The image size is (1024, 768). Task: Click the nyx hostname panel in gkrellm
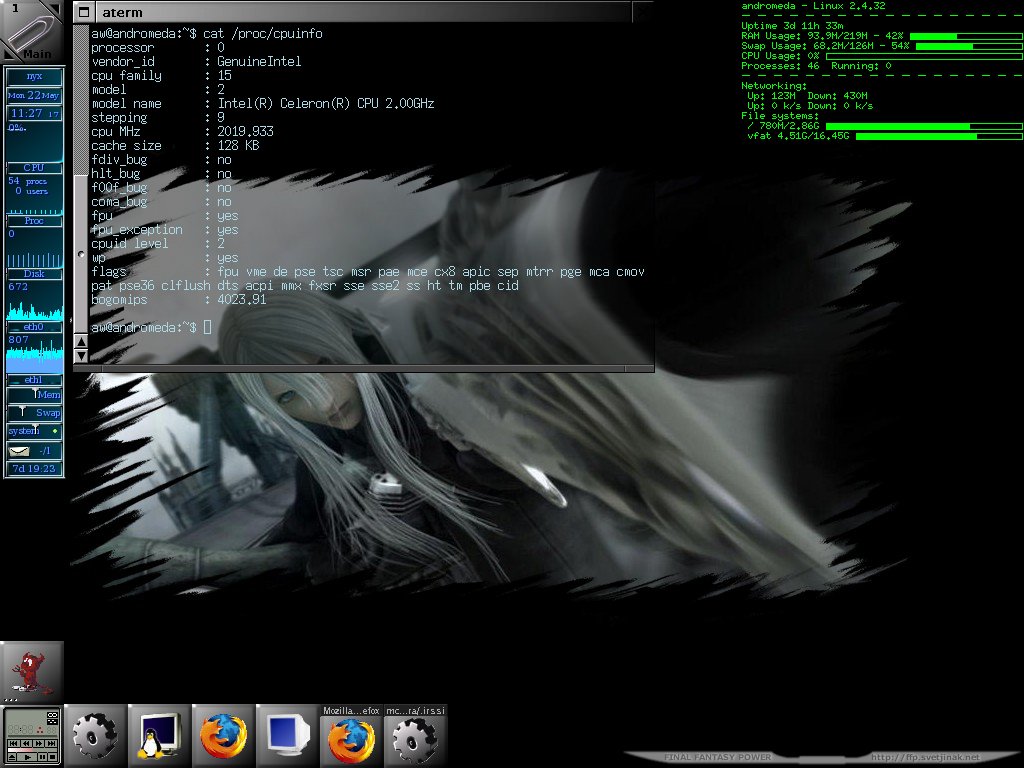34,76
